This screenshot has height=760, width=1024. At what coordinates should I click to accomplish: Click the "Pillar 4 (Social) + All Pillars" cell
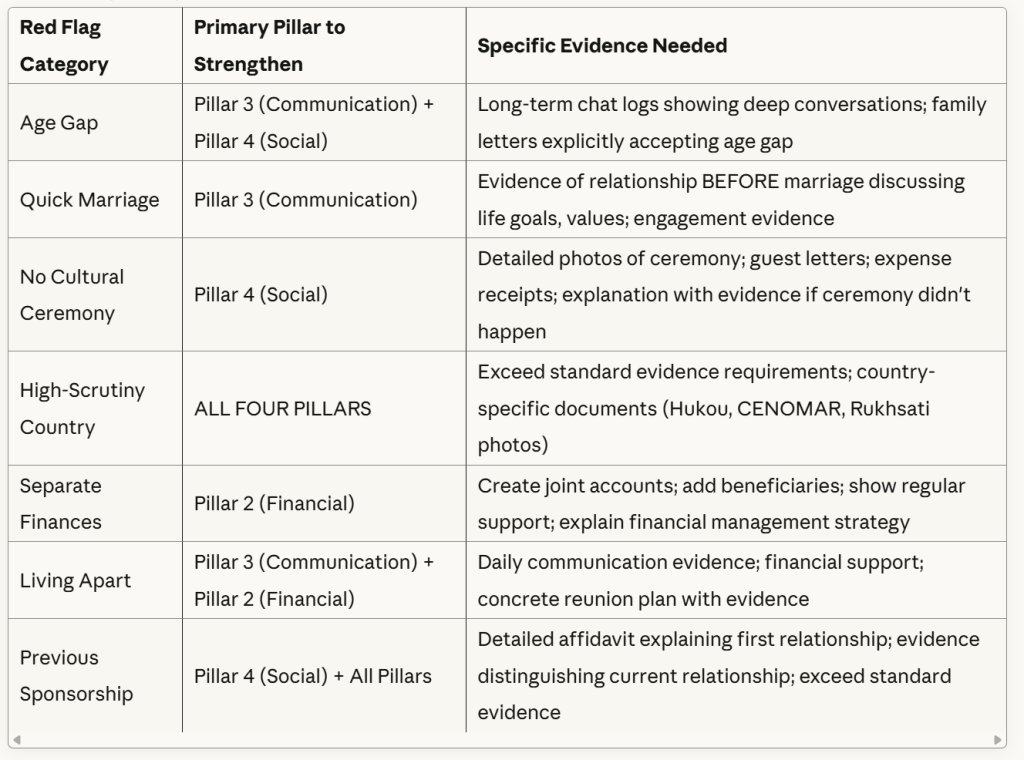click(x=312, y=676)
